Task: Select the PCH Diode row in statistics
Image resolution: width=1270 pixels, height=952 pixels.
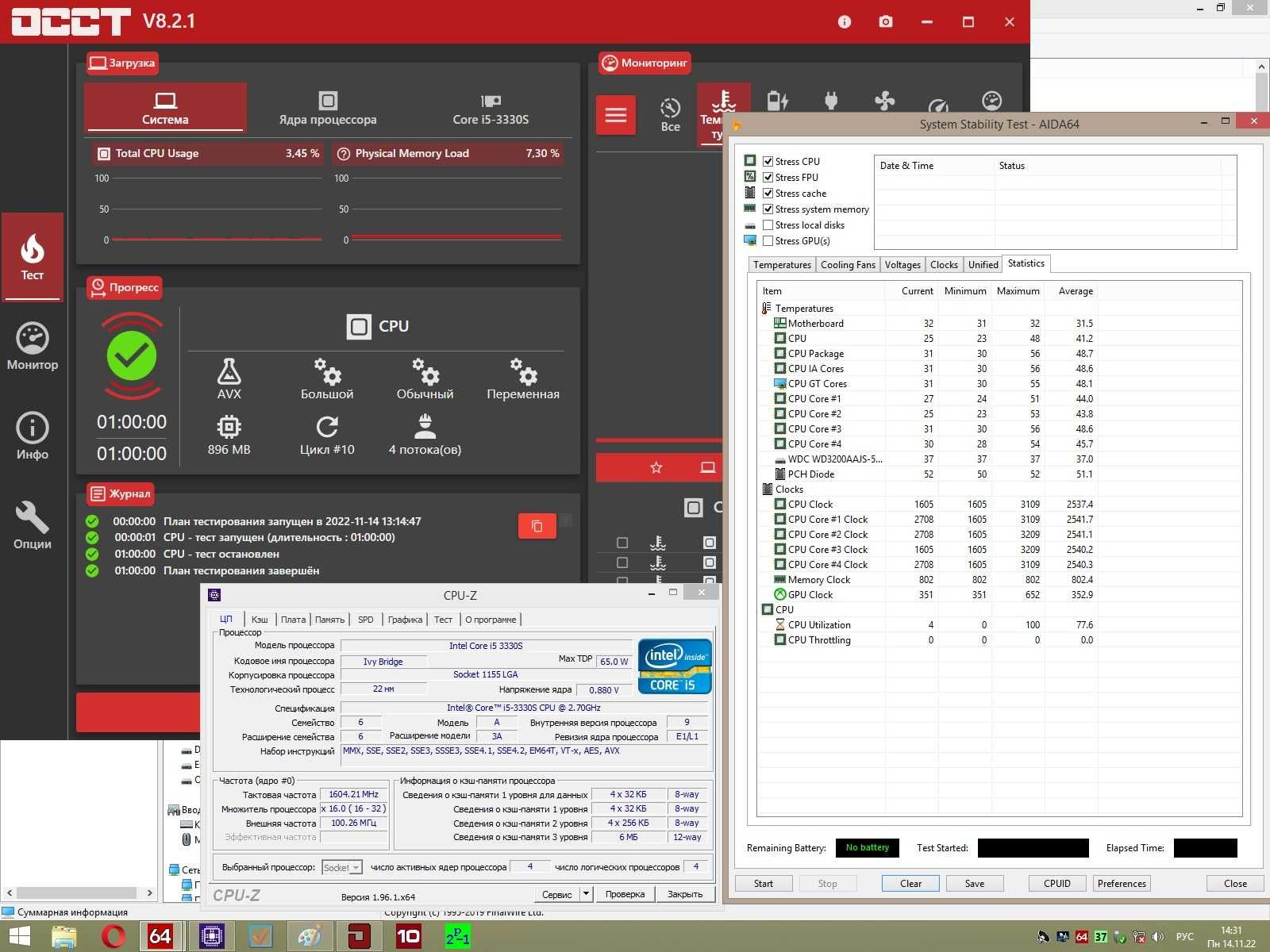Action: (927, 474)
